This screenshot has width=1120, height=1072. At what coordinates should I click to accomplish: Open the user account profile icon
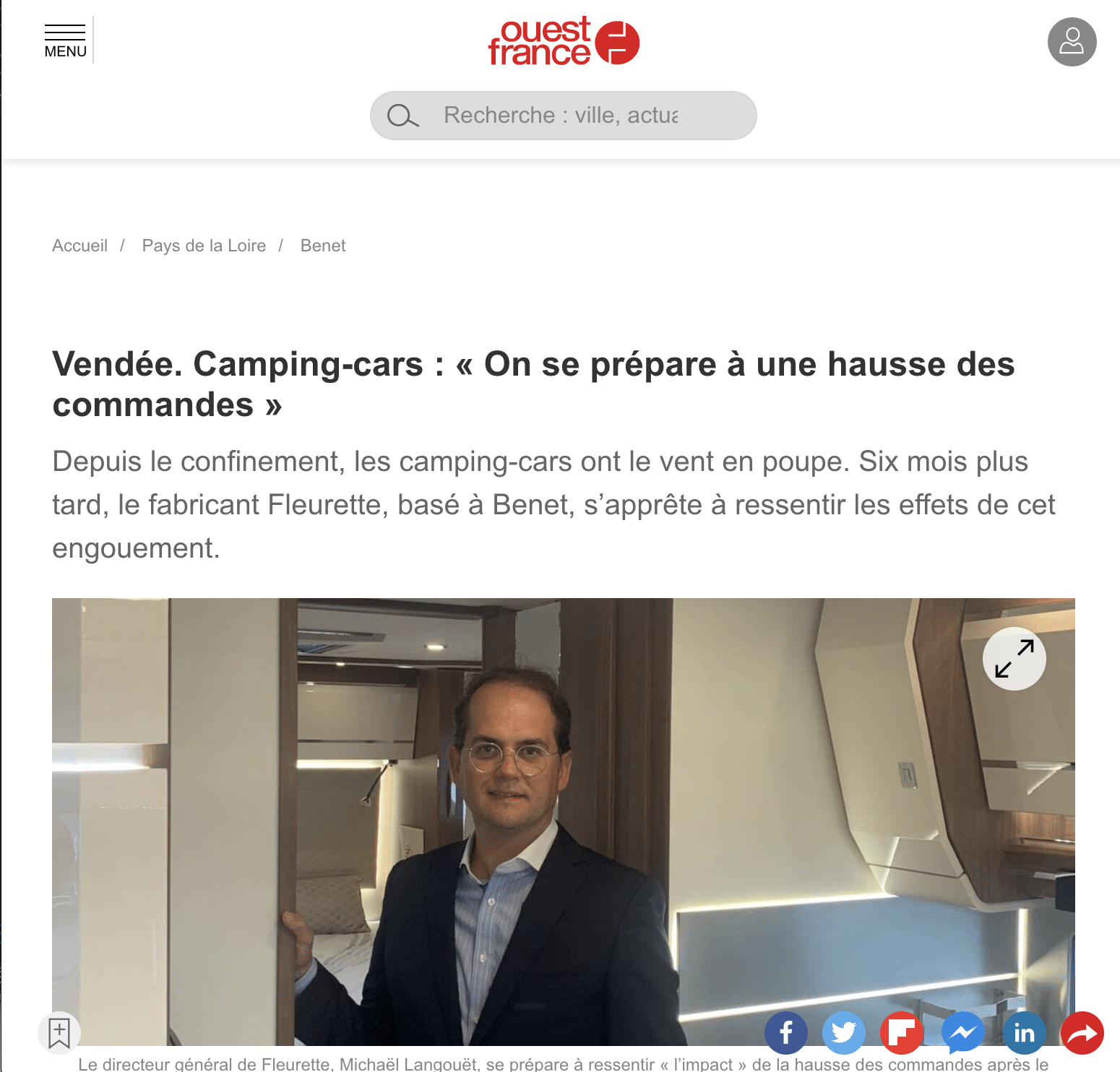pos(1072,42)
